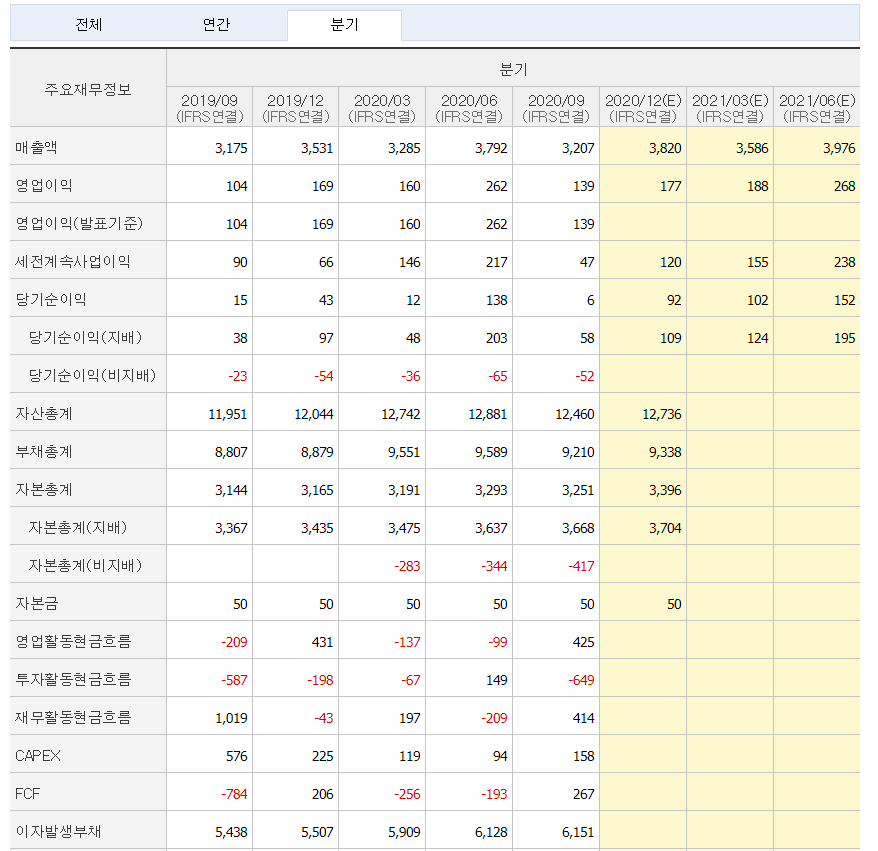The height and width of the screenshot is (851, 878).
Task: Click the 2019/09 column header
Action: pos(209,107)
